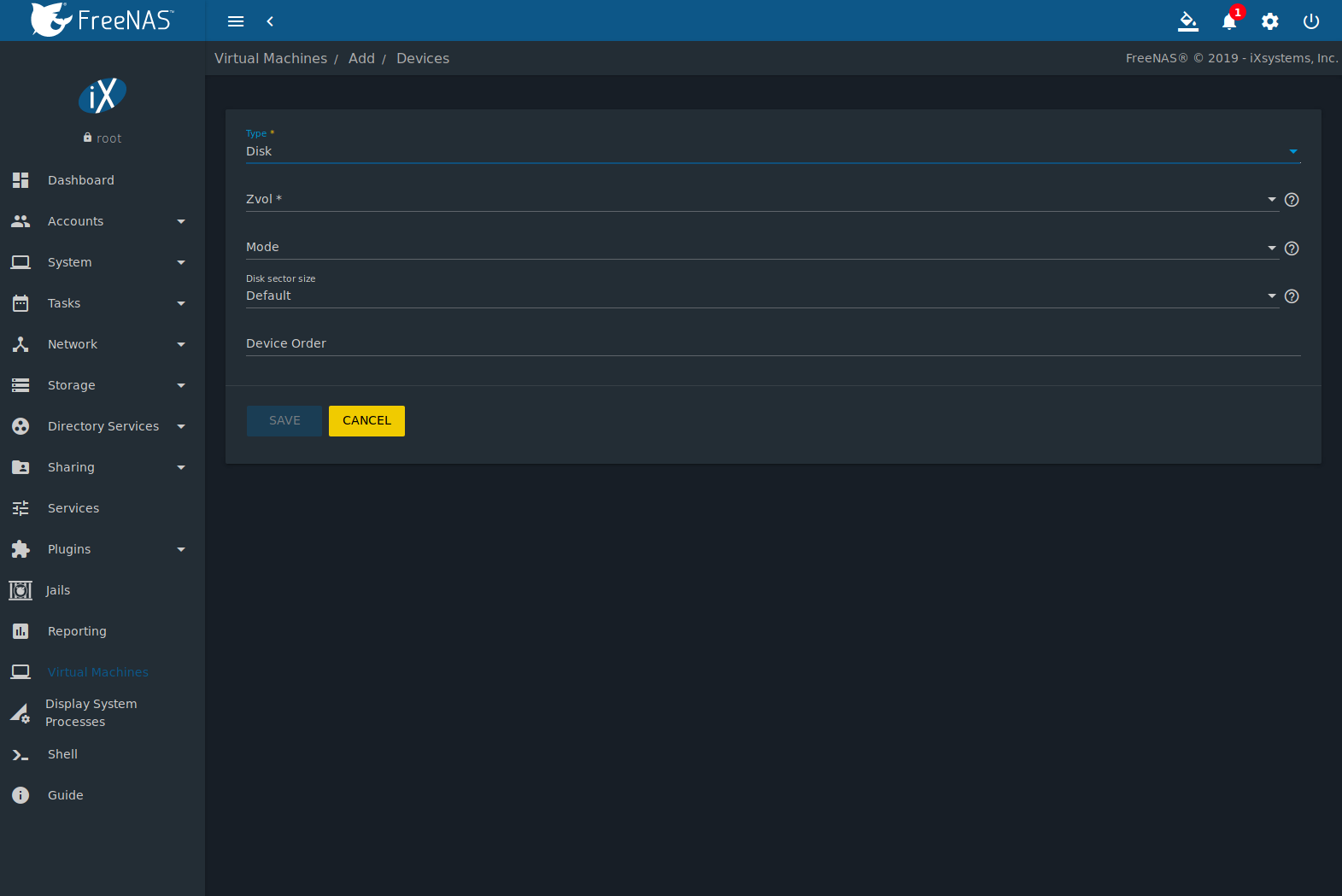Collapse sidebar with the back chevron
This screenshot has height=896, width=1342.
270,21
